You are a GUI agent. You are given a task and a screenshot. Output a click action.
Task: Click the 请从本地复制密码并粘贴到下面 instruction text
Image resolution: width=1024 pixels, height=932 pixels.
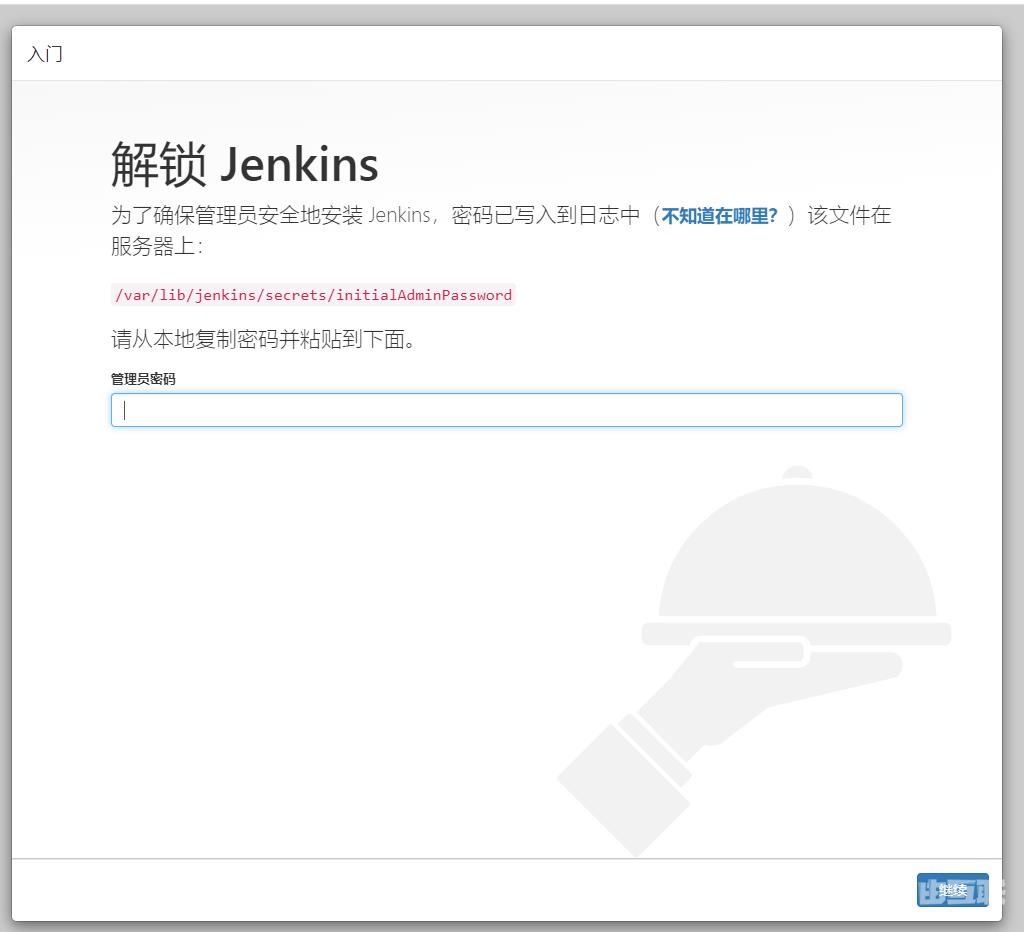click(x=263, y=340)
